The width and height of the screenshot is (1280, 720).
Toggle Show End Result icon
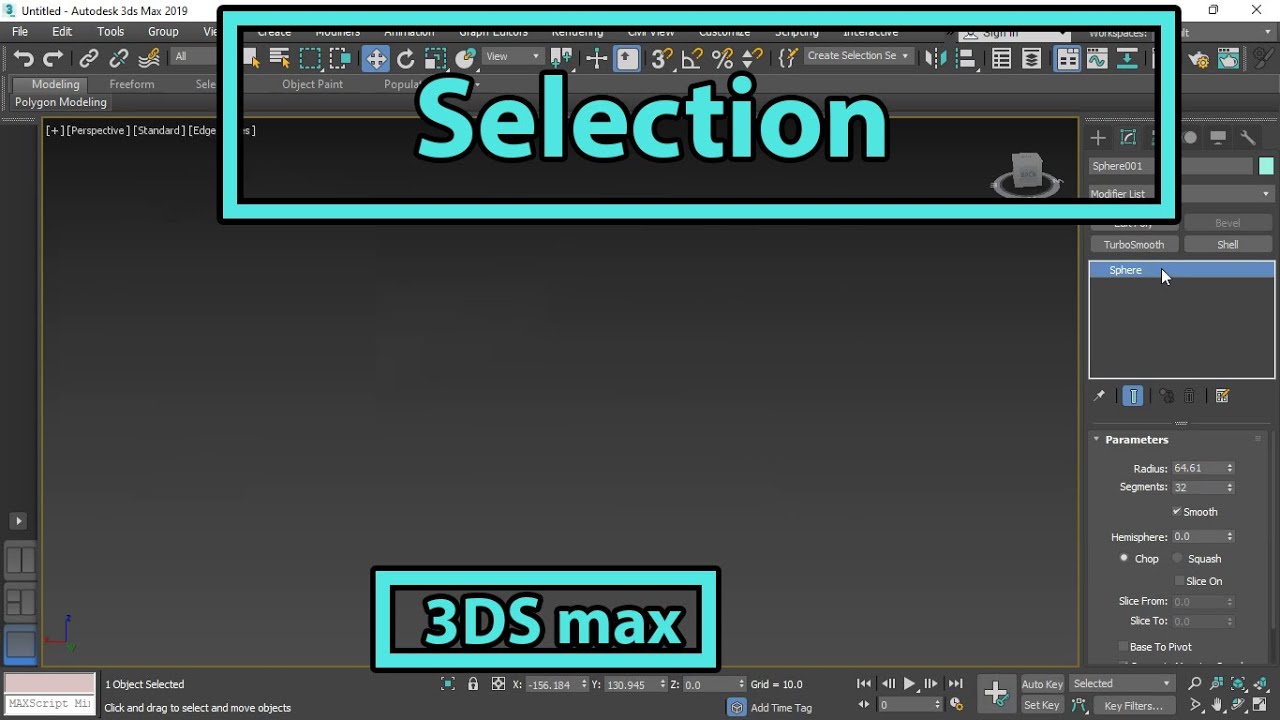(1133, 396)
